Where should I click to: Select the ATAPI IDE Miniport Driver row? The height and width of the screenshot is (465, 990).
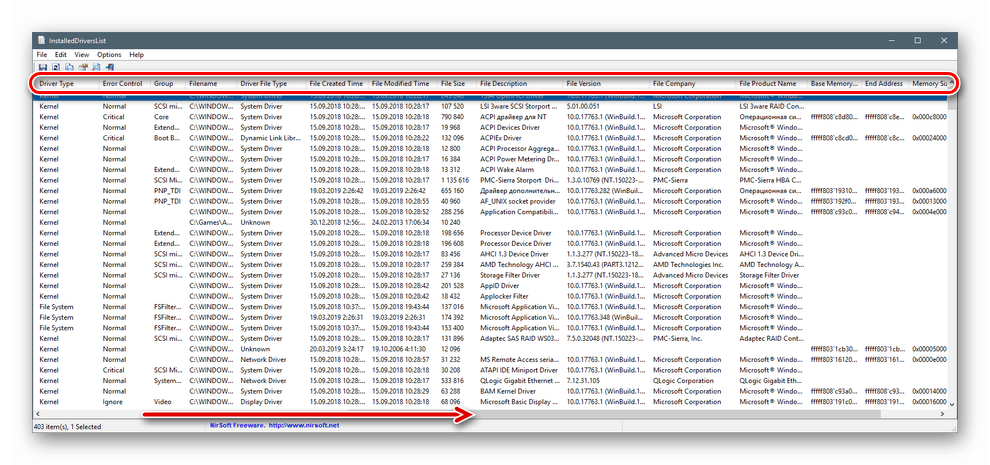tap(491, 370)
